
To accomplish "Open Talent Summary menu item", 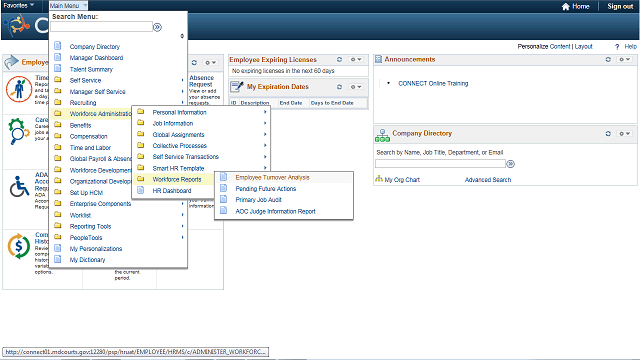I will 91,69.
